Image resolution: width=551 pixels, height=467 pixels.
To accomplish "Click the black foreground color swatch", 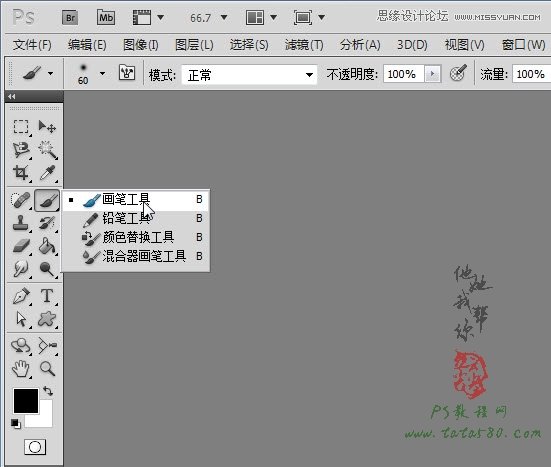I will (26, 401).
